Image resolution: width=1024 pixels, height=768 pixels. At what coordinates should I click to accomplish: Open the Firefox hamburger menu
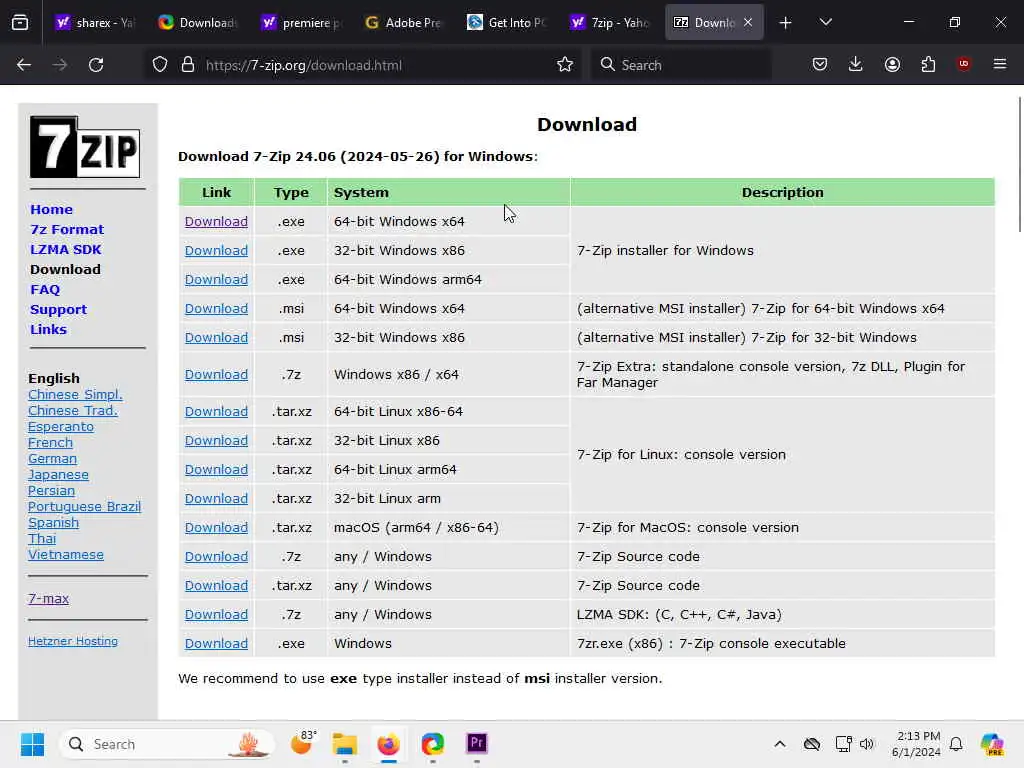[x=999, y=64]
